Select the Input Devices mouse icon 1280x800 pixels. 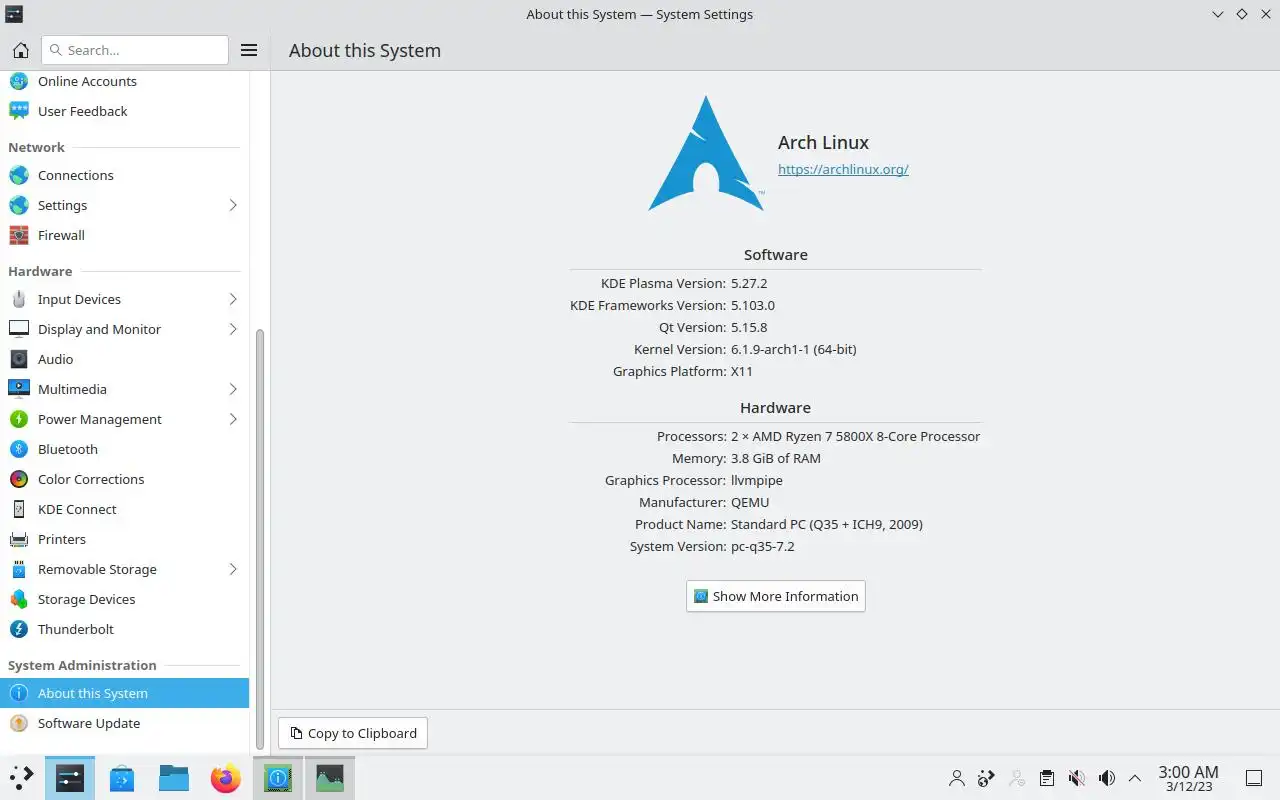(x=19, y=299)
